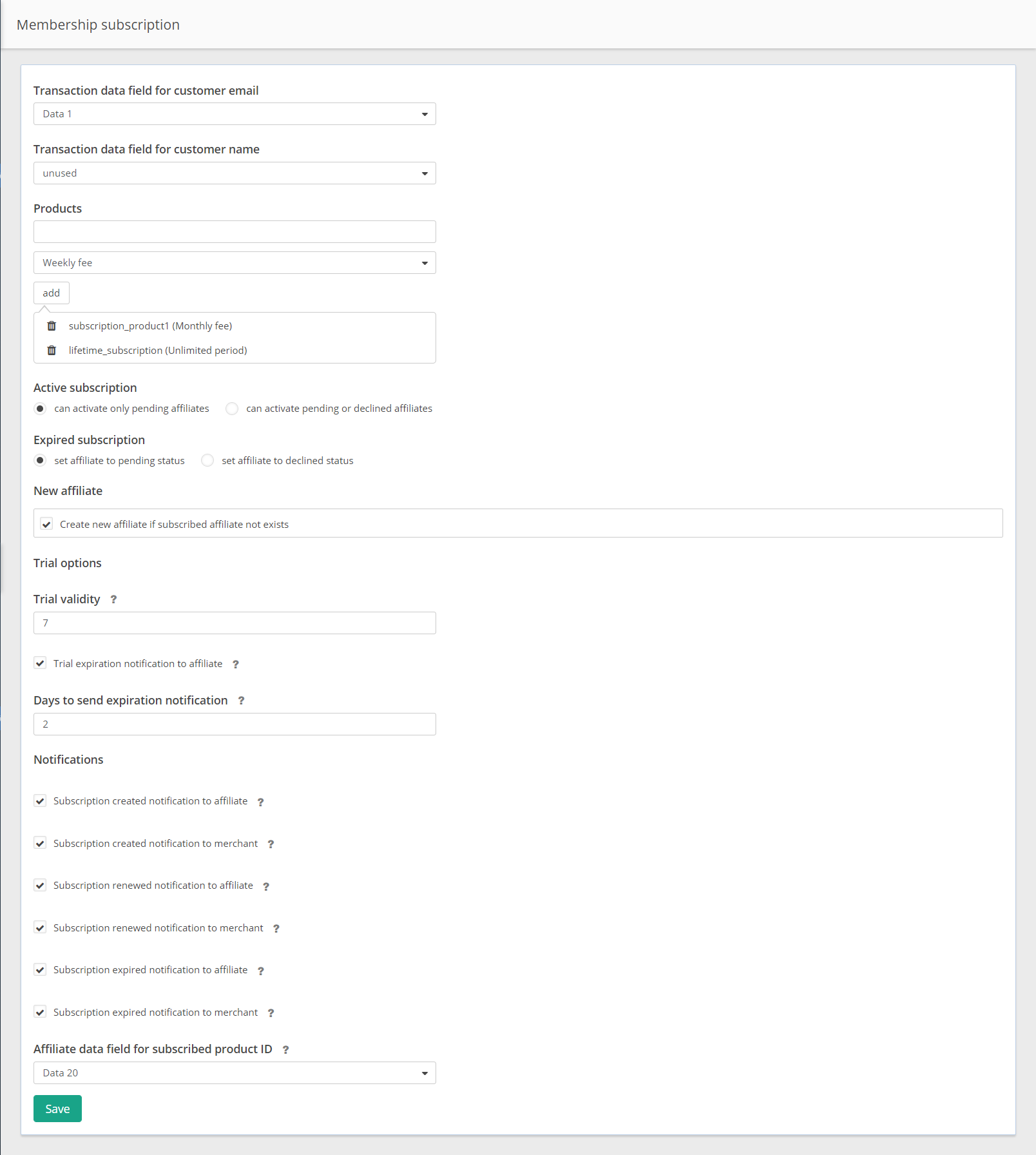This screenshot has width=1036, height=1155.
Task: Remove lifetime_subscription using its trash icon
Action: click(x=51, y=350)
